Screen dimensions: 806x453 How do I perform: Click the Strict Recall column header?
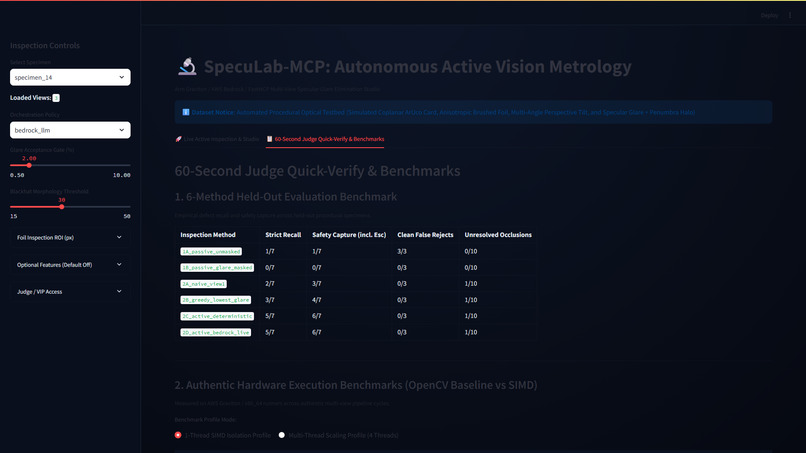click(283, 234)
